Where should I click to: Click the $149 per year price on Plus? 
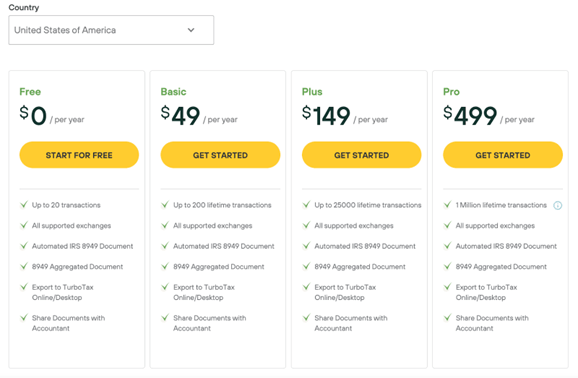345,116
